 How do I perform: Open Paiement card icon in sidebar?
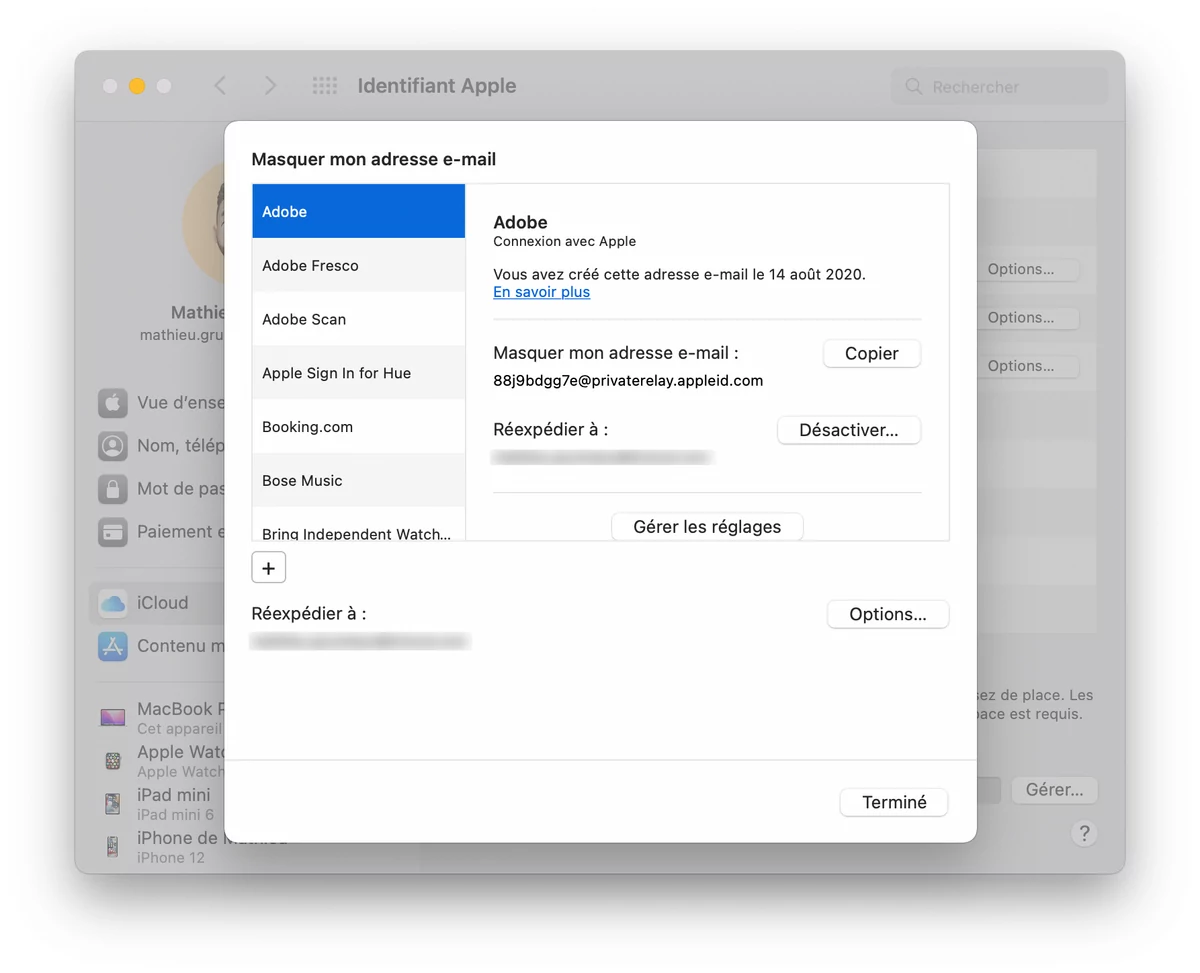[x=113, y=532]
